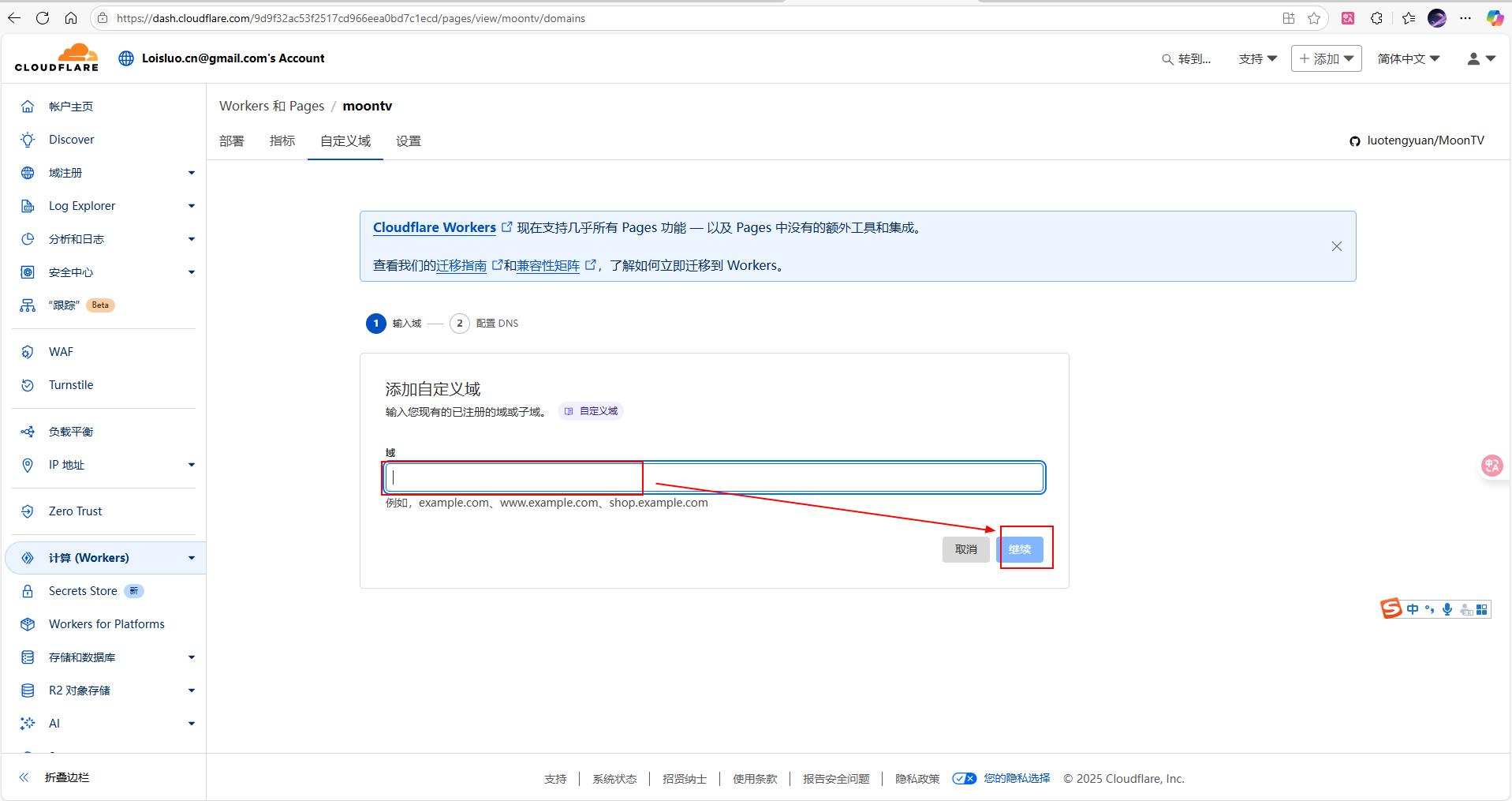Click the Zero Trust sidebar icon
The height and width of the screenshot is (801, 1512).
(28, 511)
